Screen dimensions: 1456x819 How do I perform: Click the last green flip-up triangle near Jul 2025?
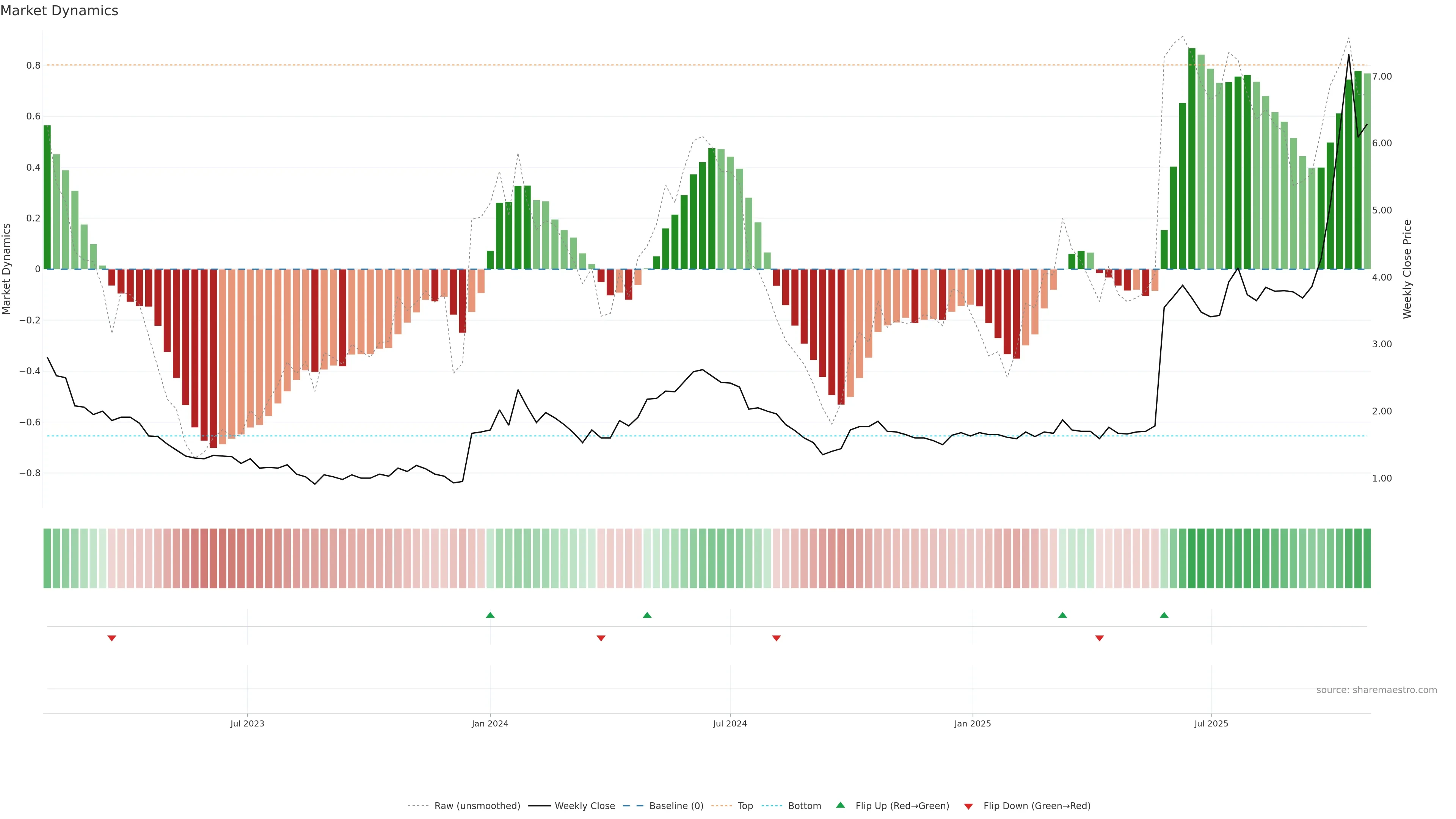1164,615
